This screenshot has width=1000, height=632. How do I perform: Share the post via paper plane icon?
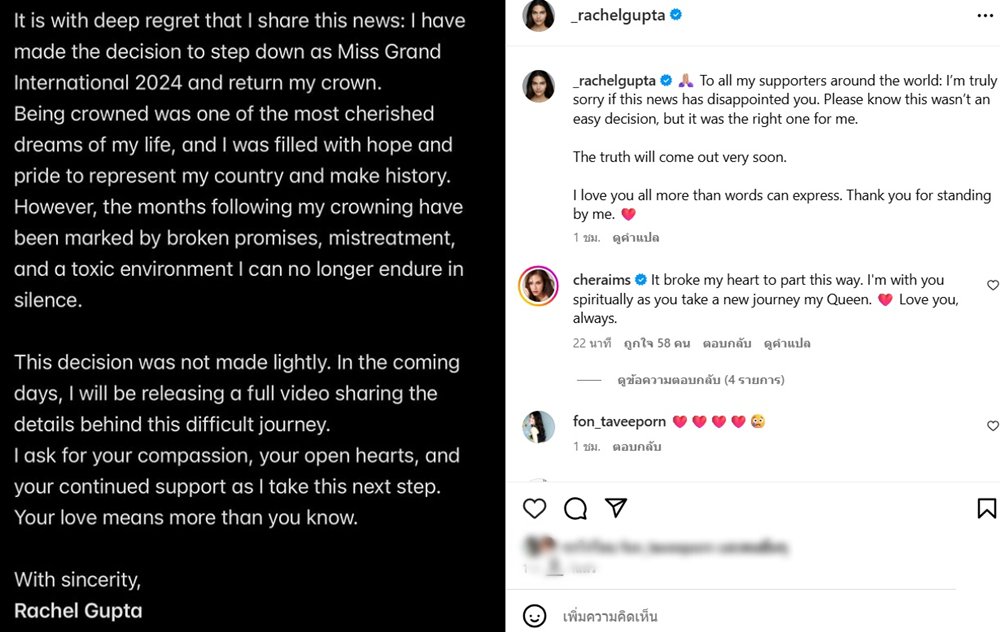pyautogui.click(x=616, y=508)
